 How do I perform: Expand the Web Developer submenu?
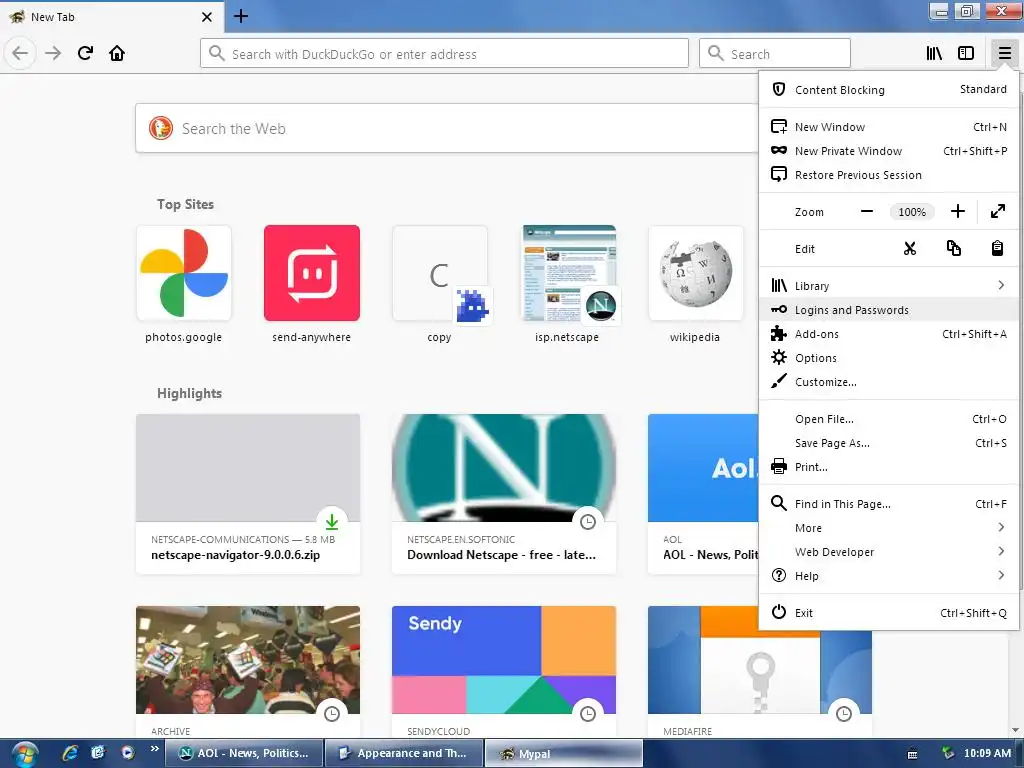point(889,552)
